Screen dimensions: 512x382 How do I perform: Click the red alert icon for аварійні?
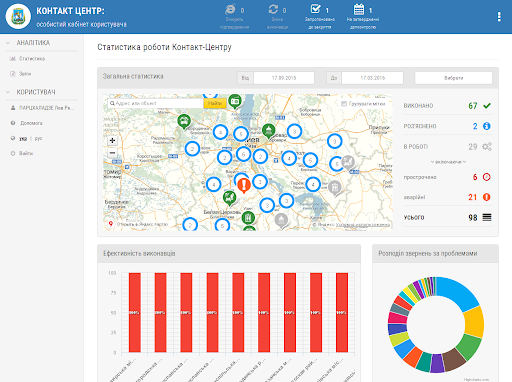(x=487, y=197)
